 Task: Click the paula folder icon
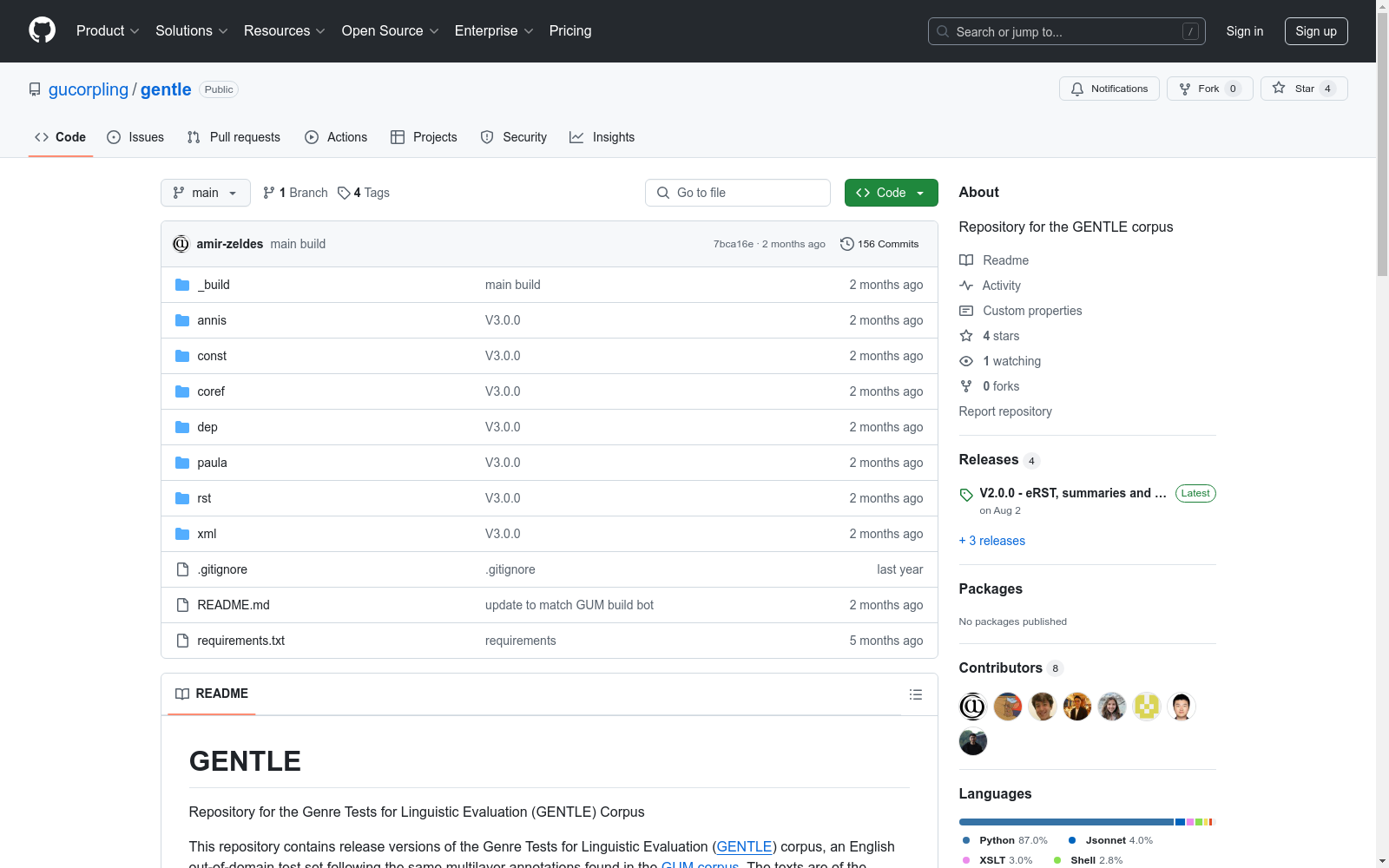click(182, 463)
